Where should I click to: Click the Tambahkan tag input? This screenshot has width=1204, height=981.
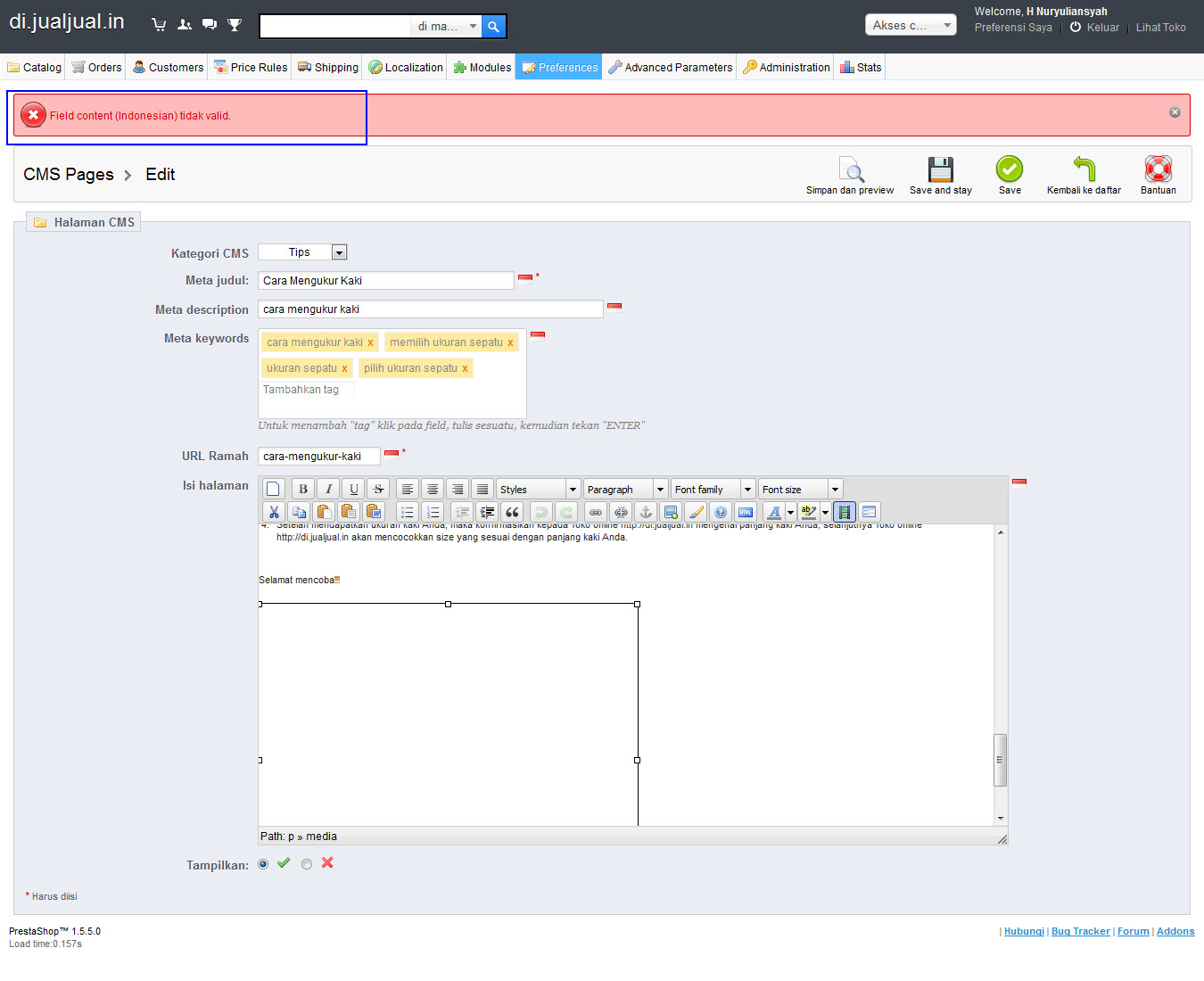pyautogui.click(x=307, y=390)
